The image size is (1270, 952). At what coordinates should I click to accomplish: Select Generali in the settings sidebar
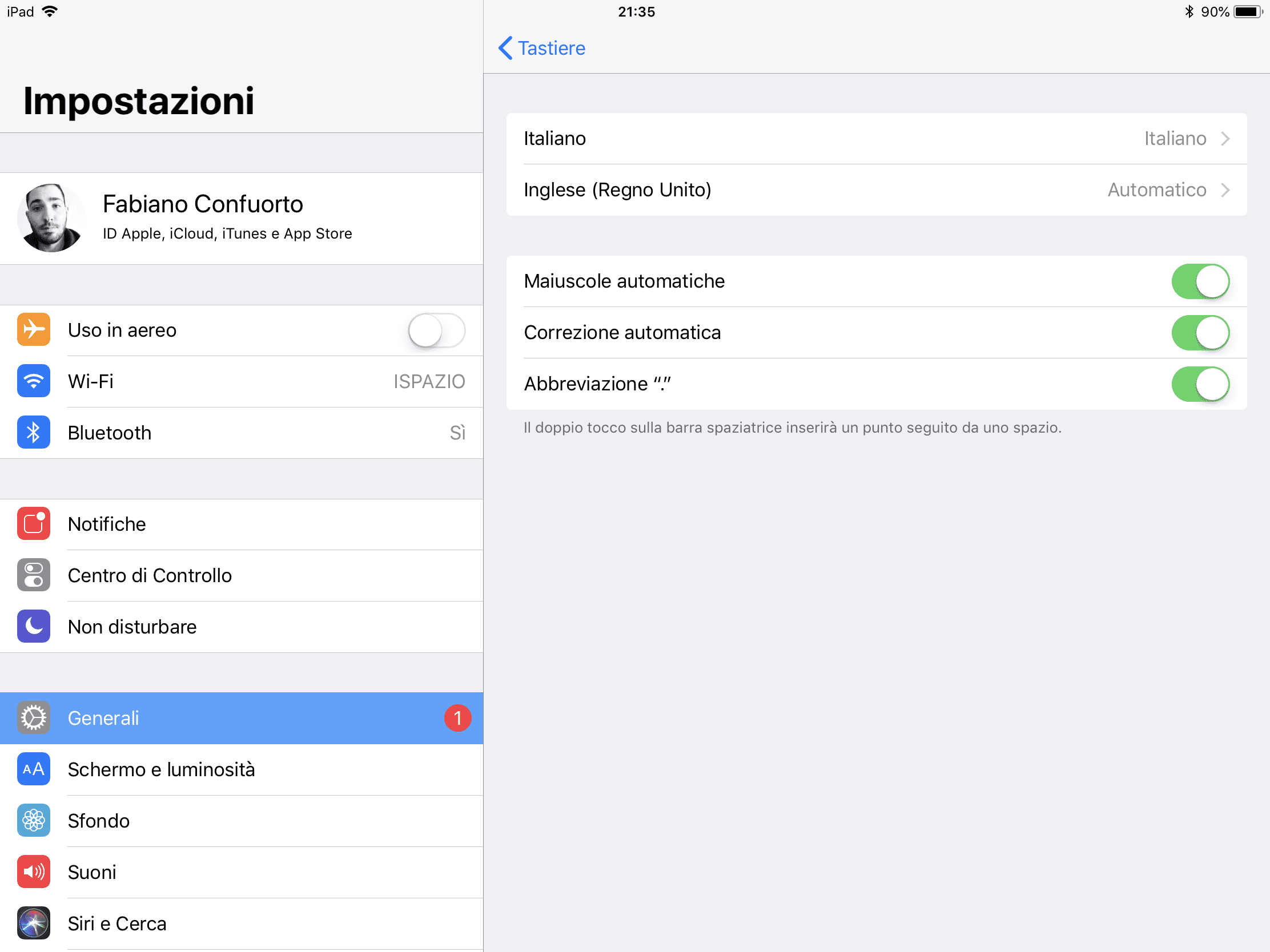tap(242, 718)
